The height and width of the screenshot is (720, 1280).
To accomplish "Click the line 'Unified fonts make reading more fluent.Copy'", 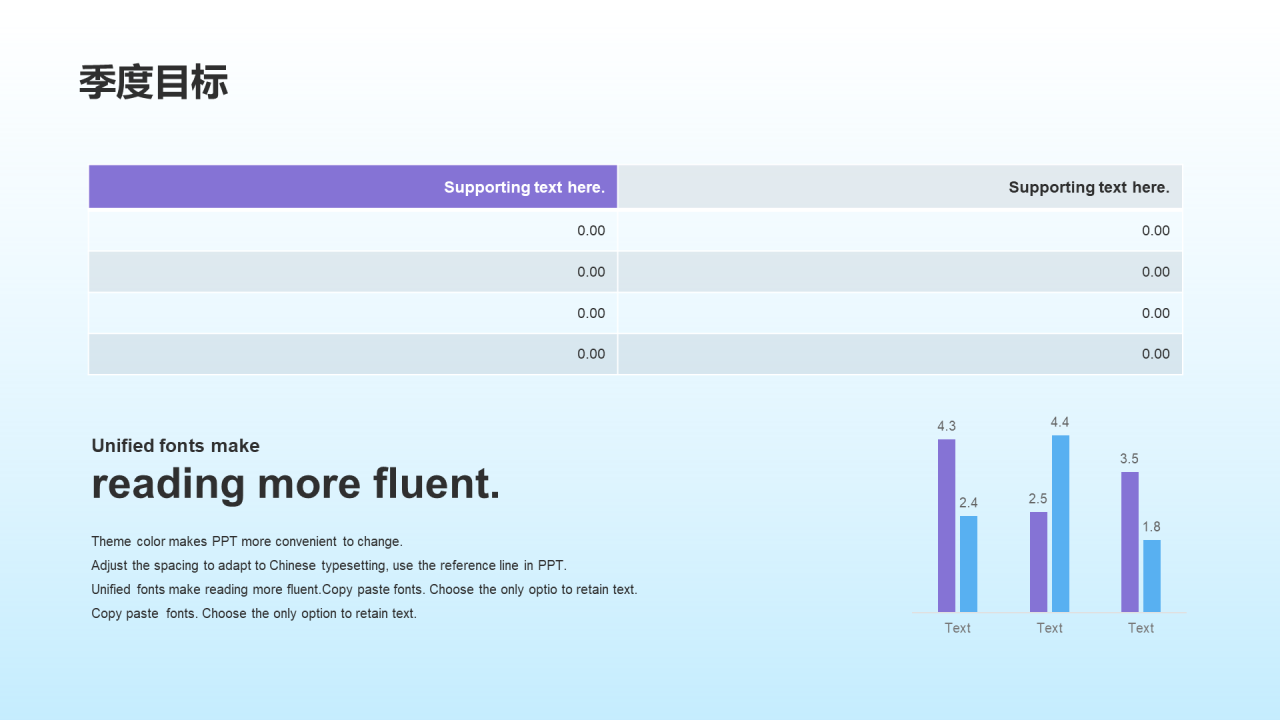I will (364, 590).
